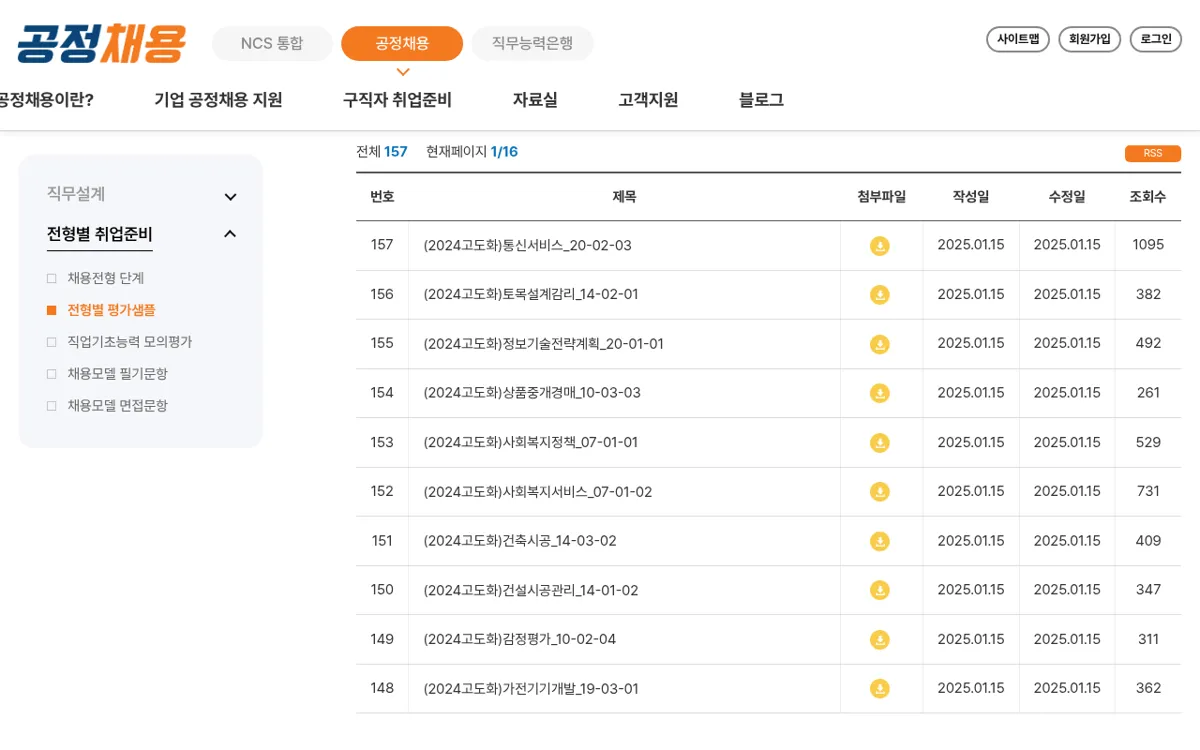Viewport: 1200px width, 750px height.
Task: Click the 수정일 column header
Action: [1067, 197]
